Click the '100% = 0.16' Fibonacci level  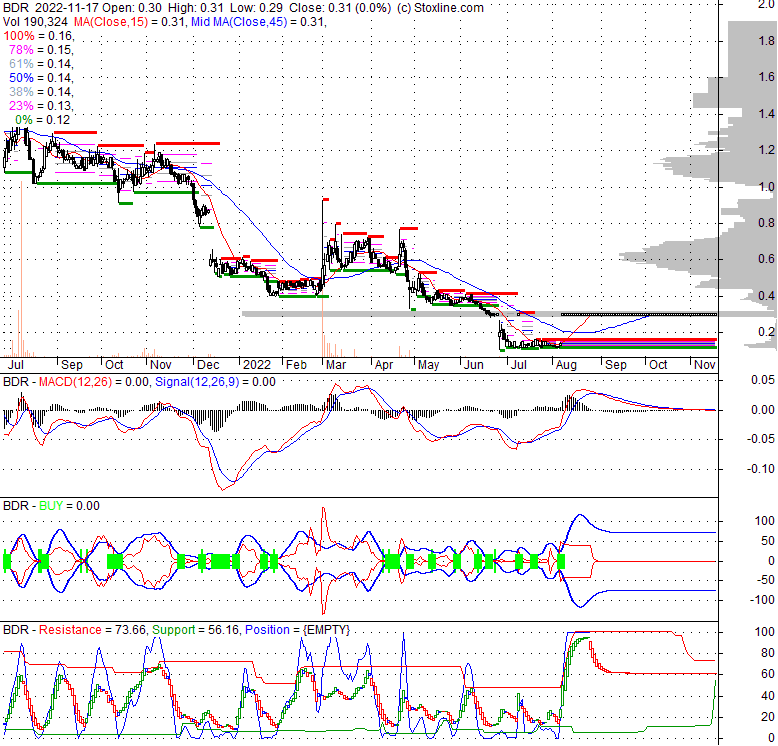coord(39,36)
